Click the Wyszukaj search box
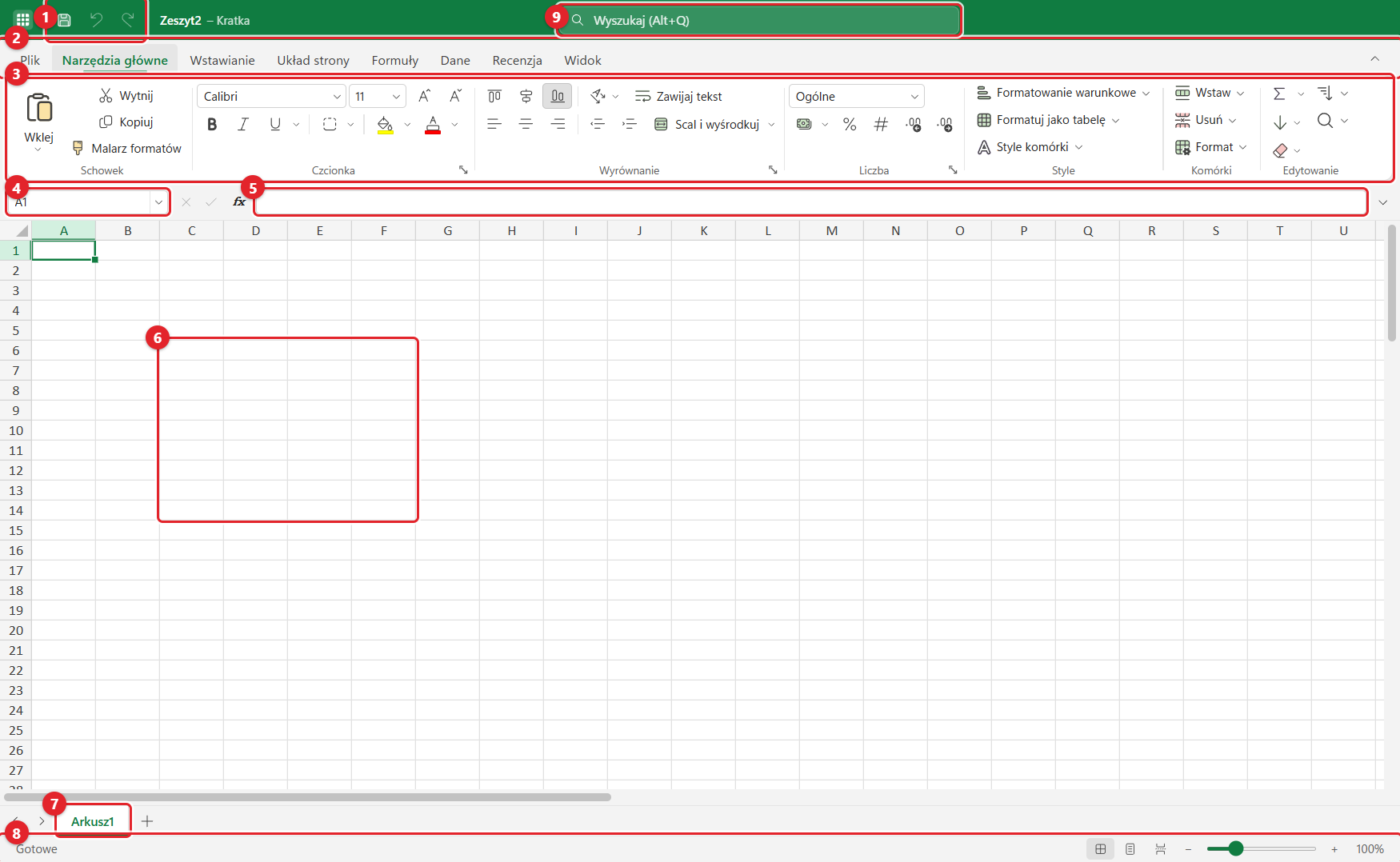1400x862 pixels. 758,20
